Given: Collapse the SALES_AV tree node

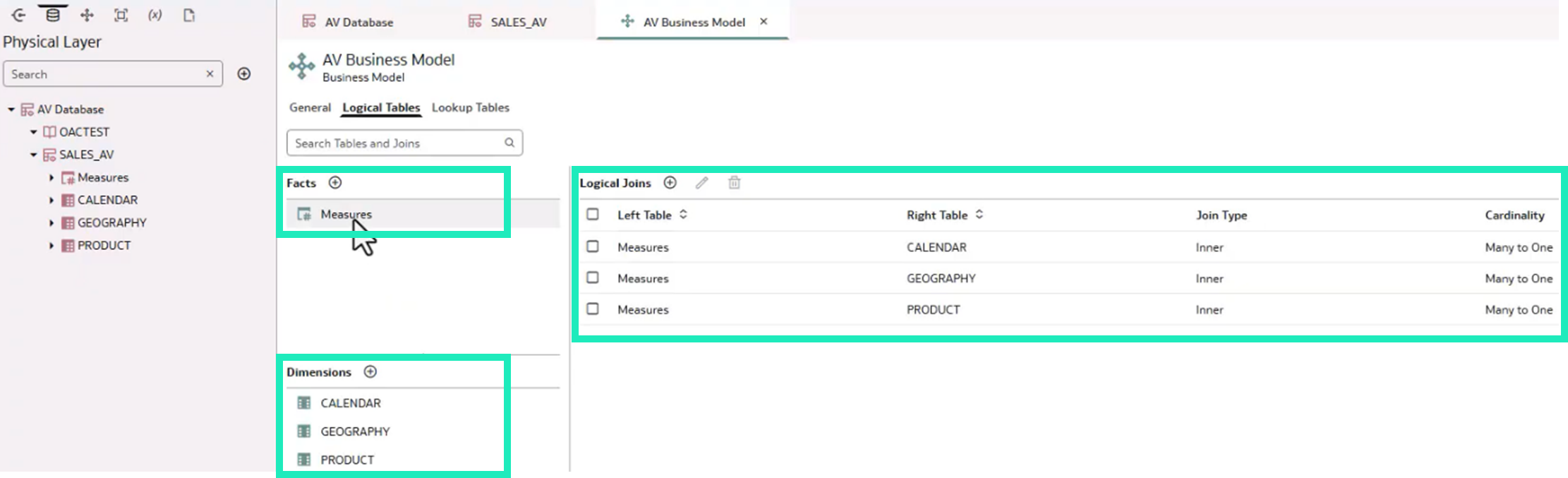Looking at the screenshot, I should point(33,155).
